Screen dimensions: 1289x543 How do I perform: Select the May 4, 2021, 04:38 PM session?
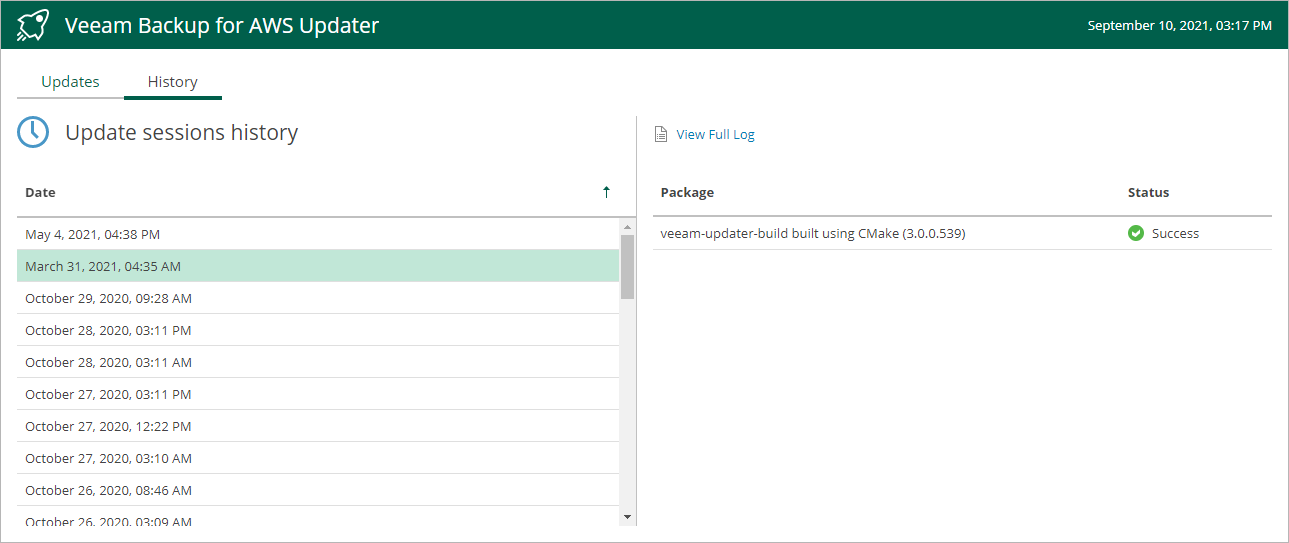pyautogui.click(x=92, y=234)
